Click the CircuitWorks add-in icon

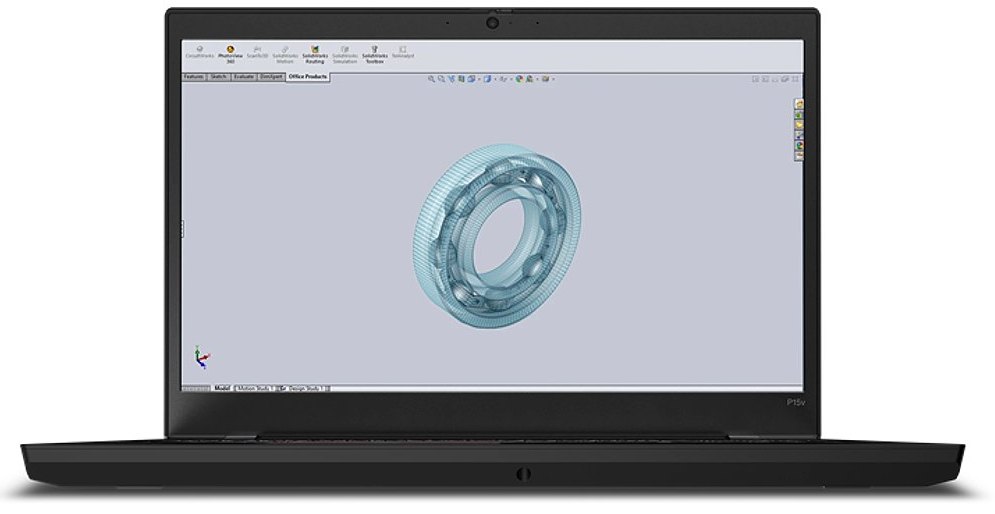[200, 54]
